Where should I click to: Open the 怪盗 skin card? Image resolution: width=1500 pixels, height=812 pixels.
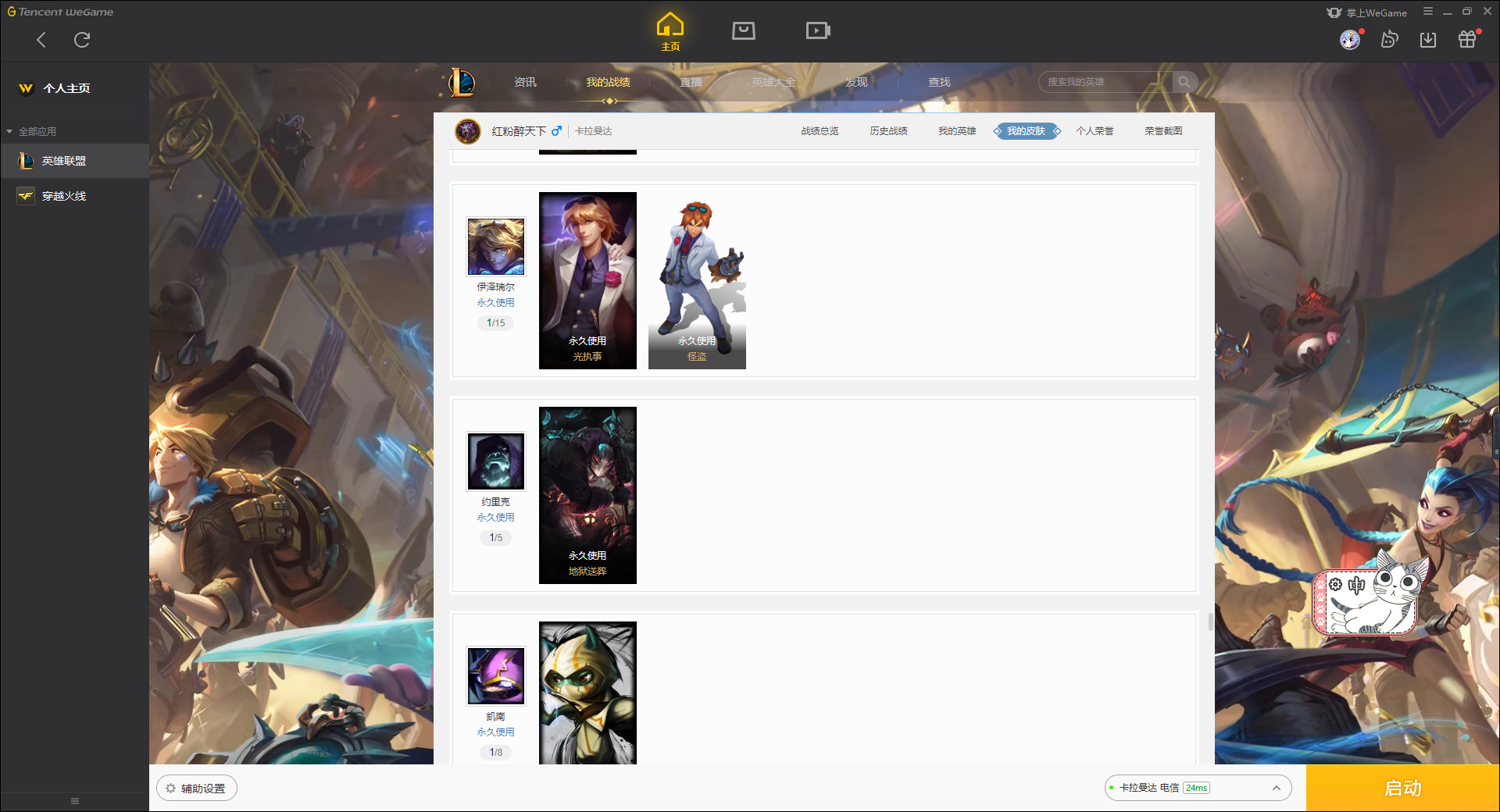click(x=697, y=280)
